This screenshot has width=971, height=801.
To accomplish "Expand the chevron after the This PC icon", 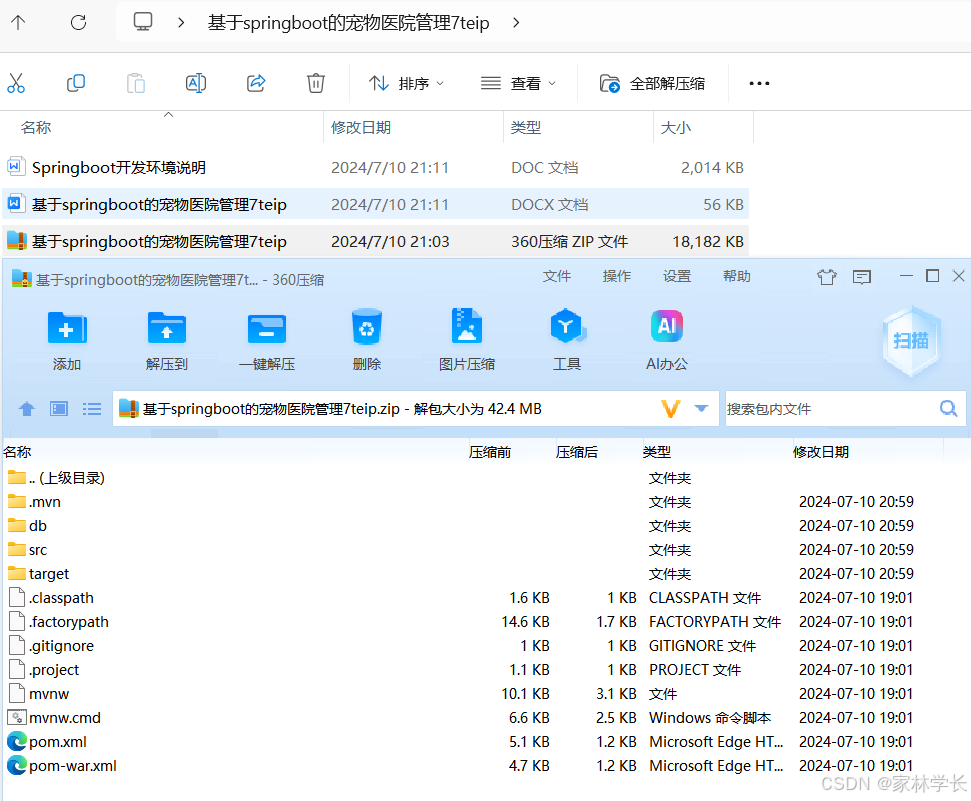I will (x=181, y=23).
